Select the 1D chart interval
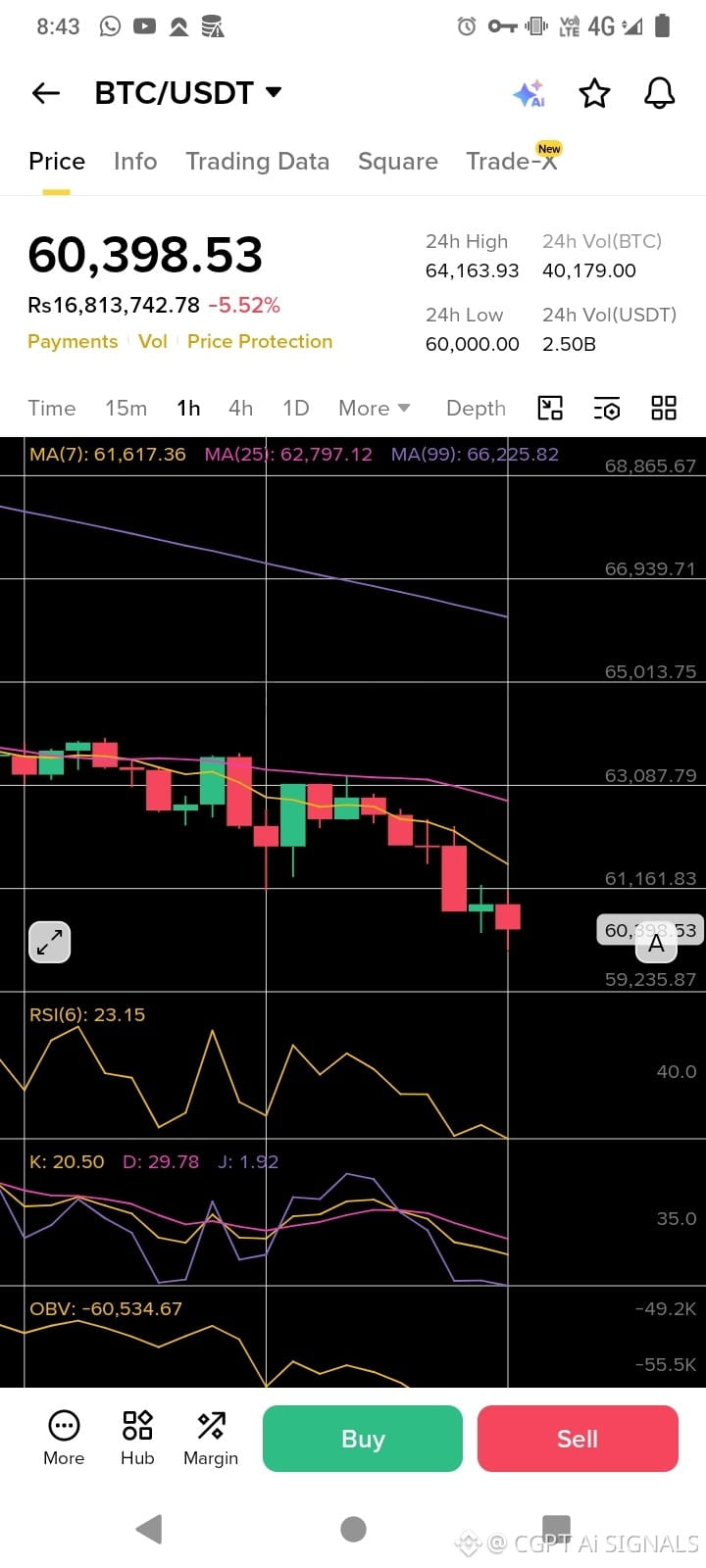 tap(296, 408)
